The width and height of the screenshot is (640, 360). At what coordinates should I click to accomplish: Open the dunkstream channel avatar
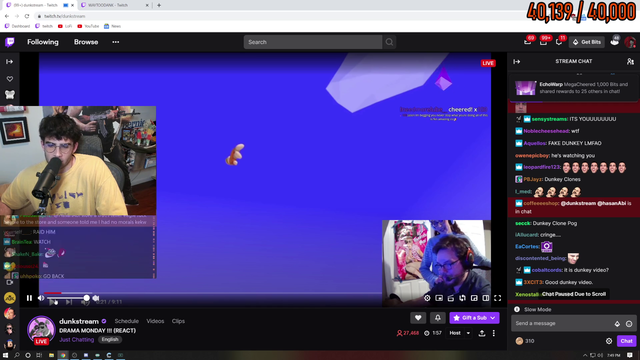point(41,329)
